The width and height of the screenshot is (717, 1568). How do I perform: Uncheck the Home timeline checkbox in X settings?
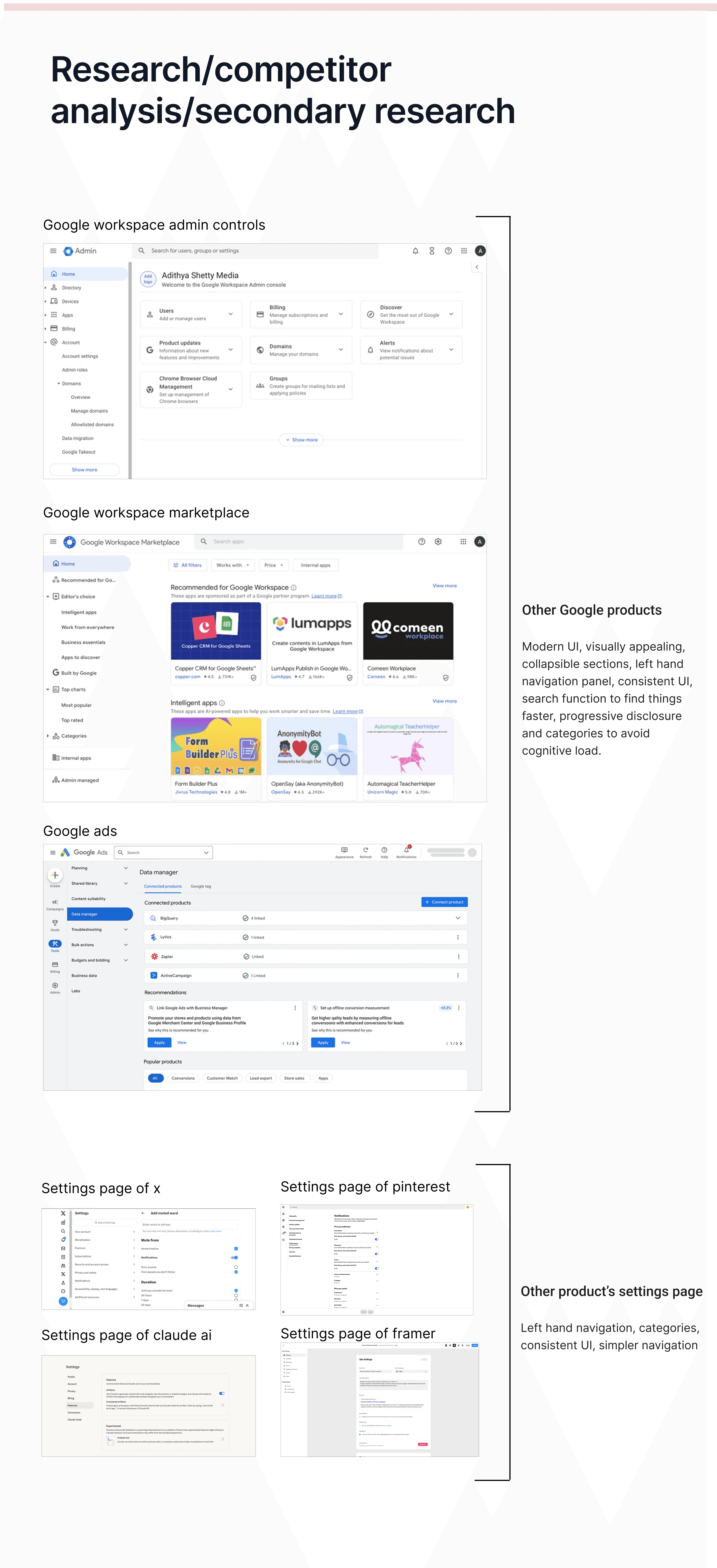click(x=236, y=1248)
